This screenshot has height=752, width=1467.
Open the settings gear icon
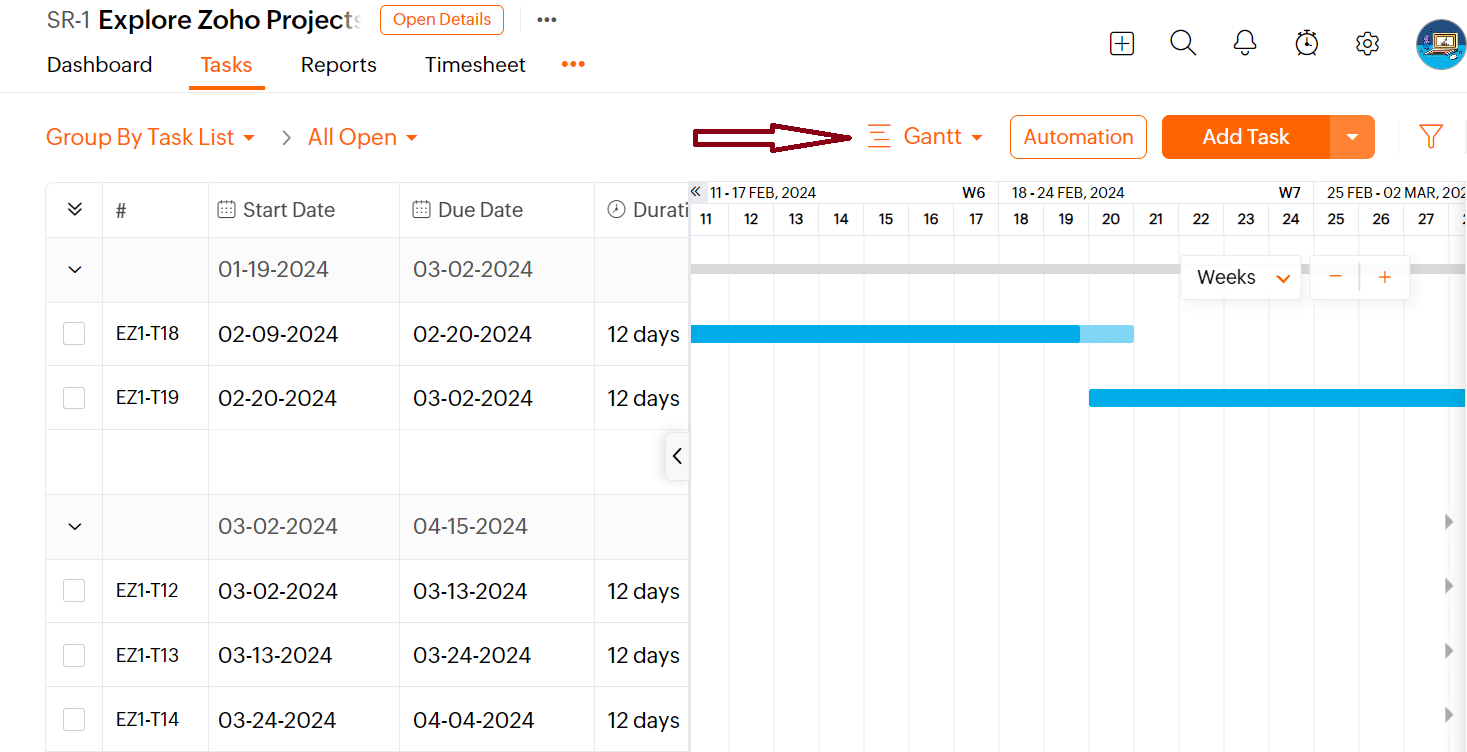pos(1368,44)
